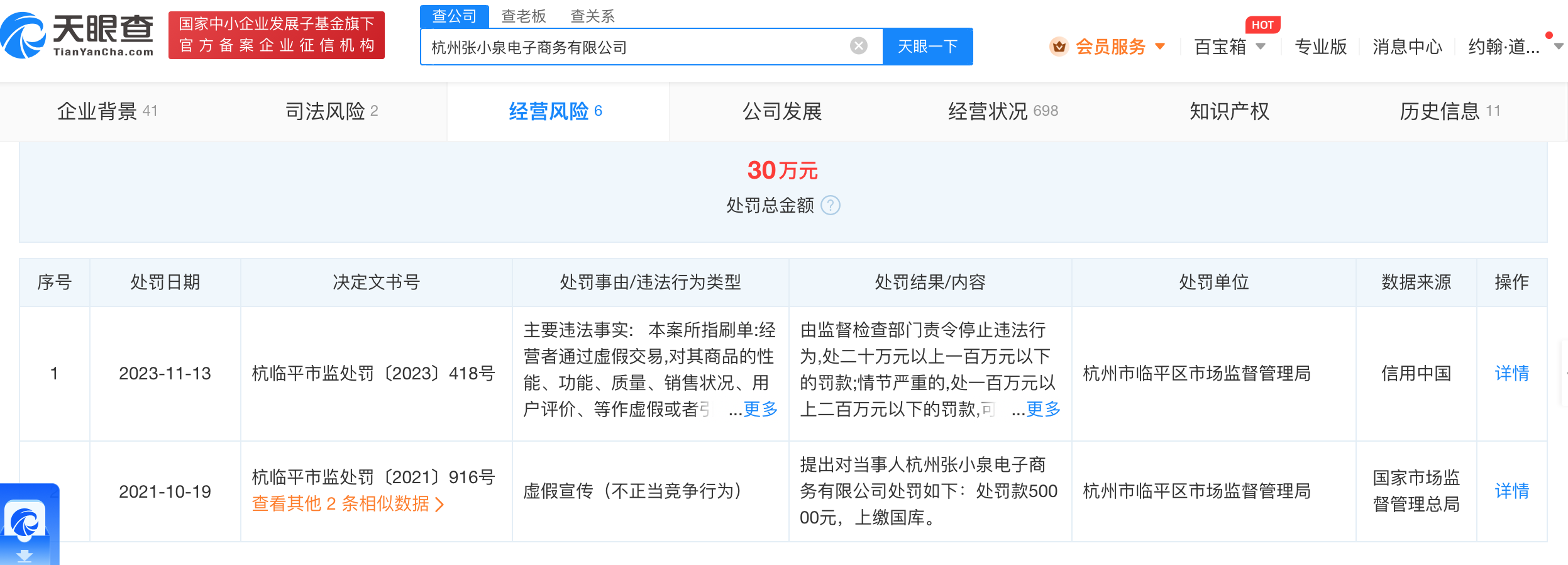Open the 经营状况 section tab
Screen dimensions: 1568x565
click(1002, 111)
